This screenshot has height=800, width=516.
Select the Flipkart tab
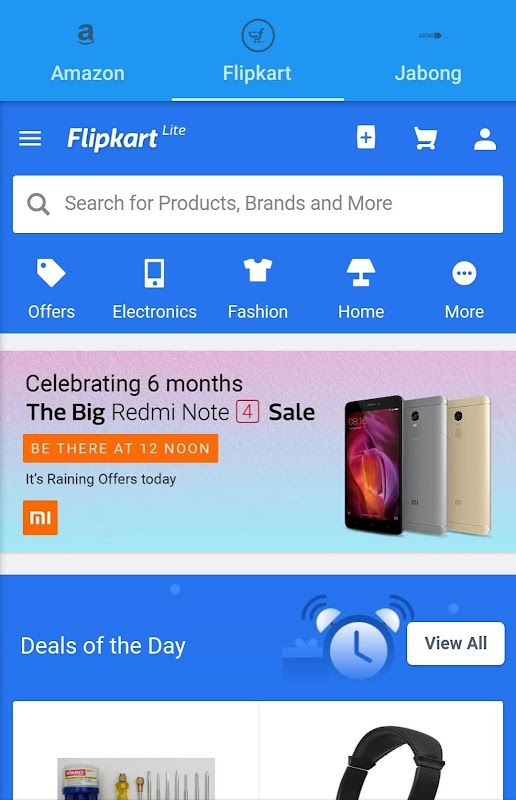pos(258,51)
